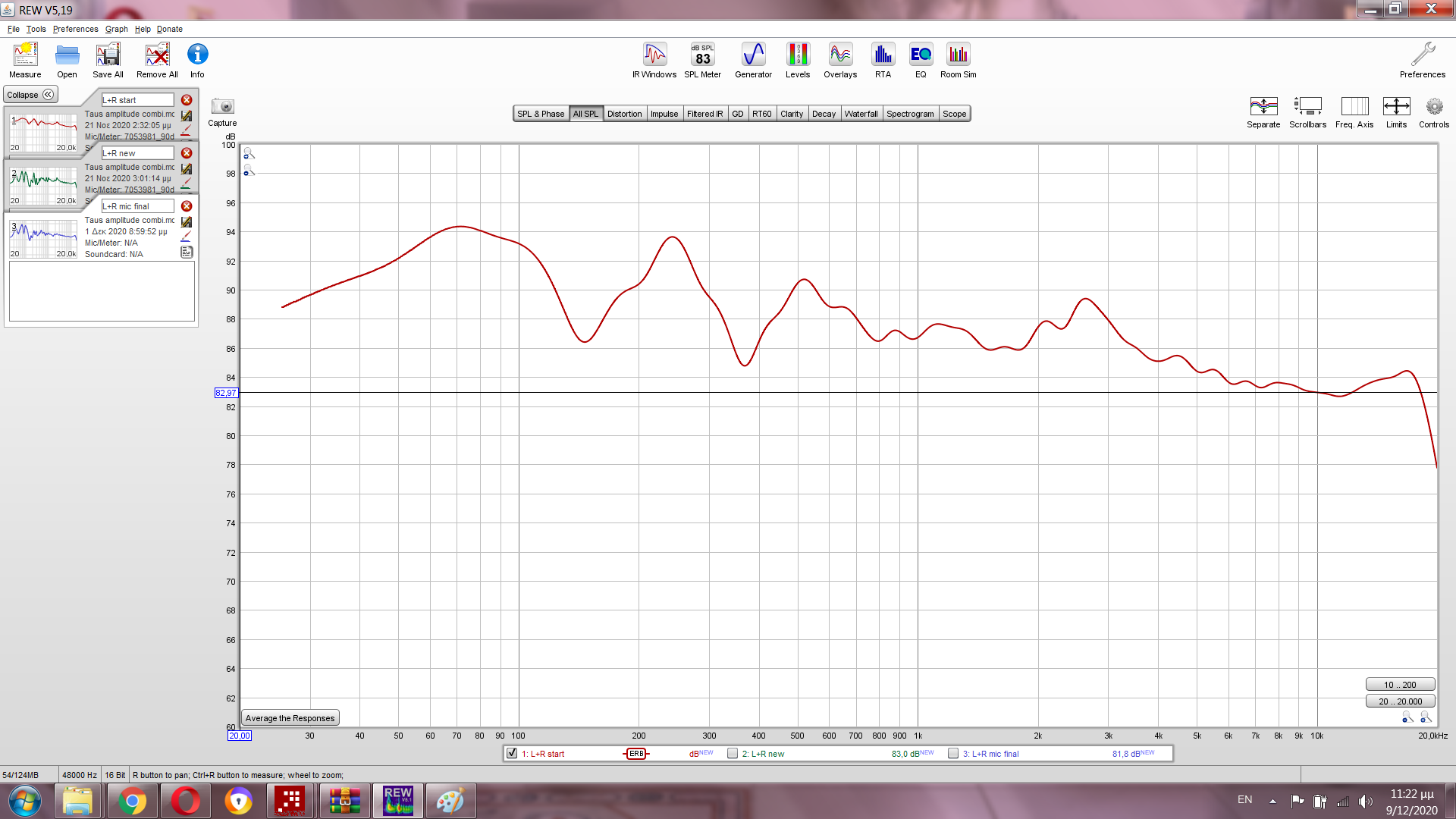Collapse the measurements panel
1456x819 pixels.
[30, 95]
